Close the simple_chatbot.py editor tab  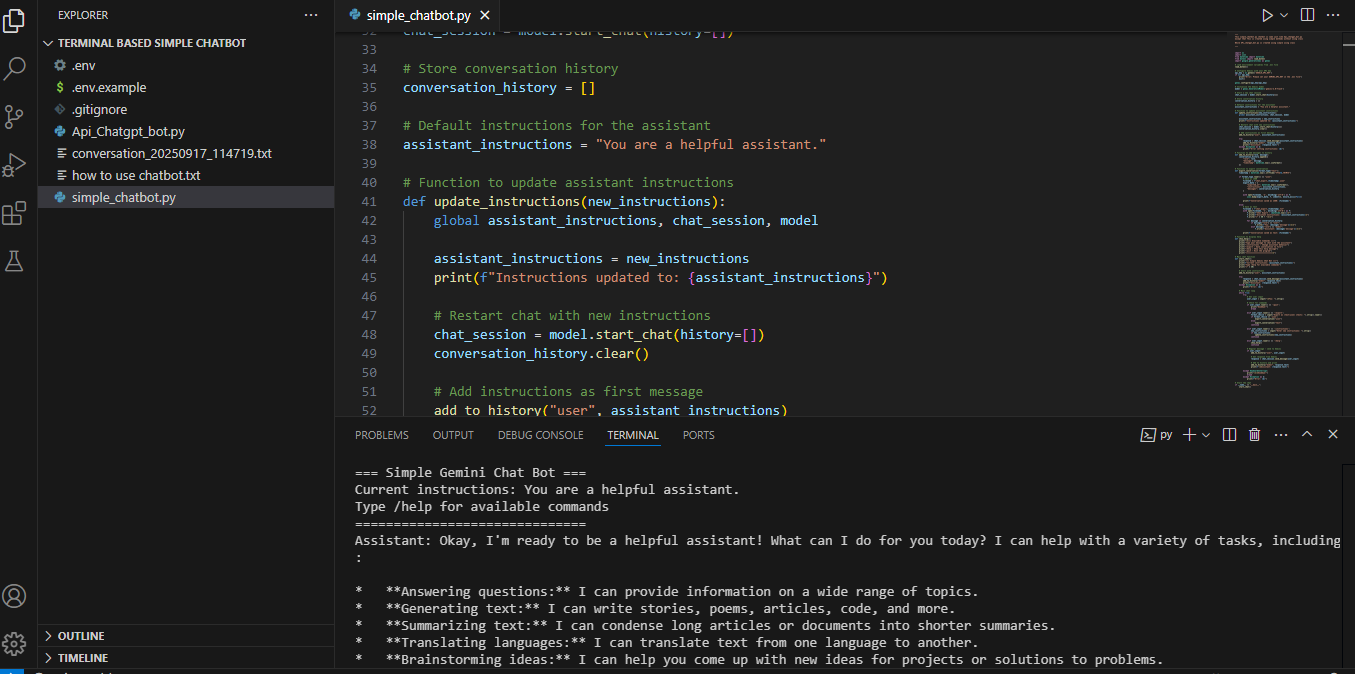coord(485,16)
